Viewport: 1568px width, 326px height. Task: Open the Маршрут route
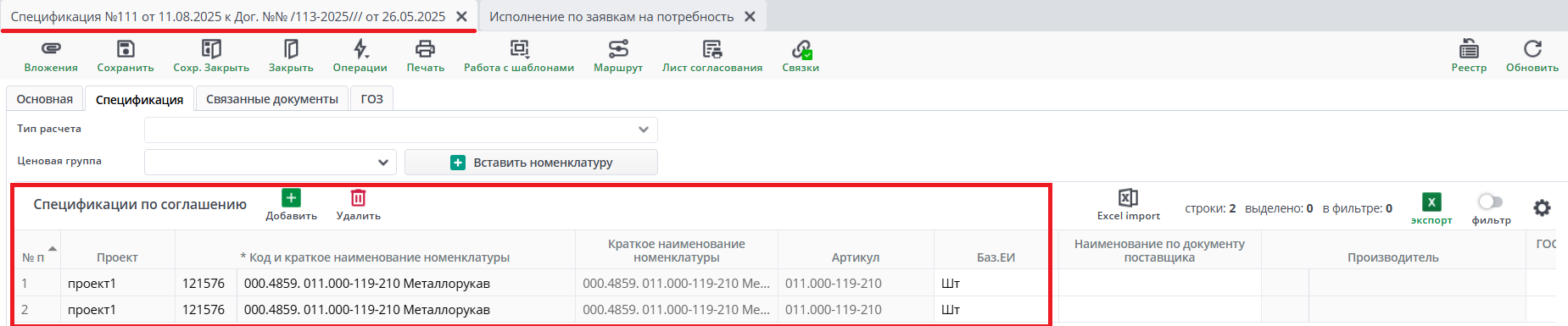(x=618, y=56)
